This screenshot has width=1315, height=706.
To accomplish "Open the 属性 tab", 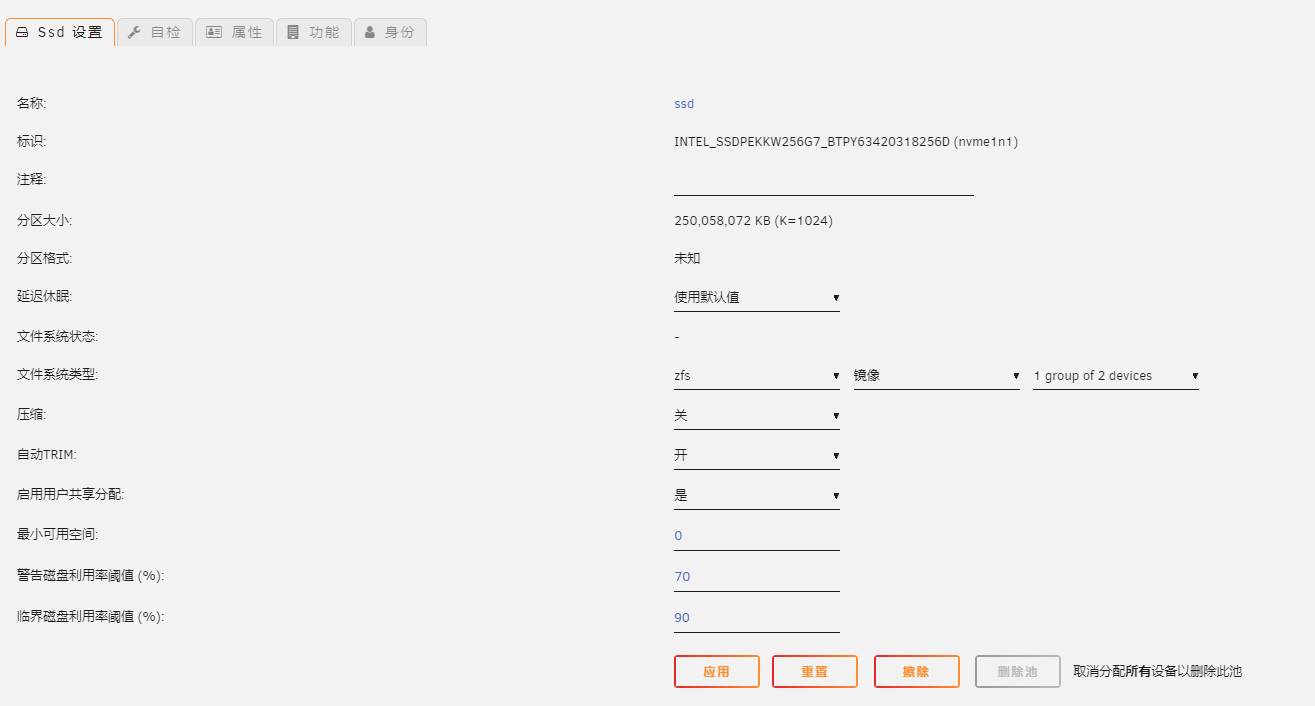I will pyautogui.click(x=235, y=32).
